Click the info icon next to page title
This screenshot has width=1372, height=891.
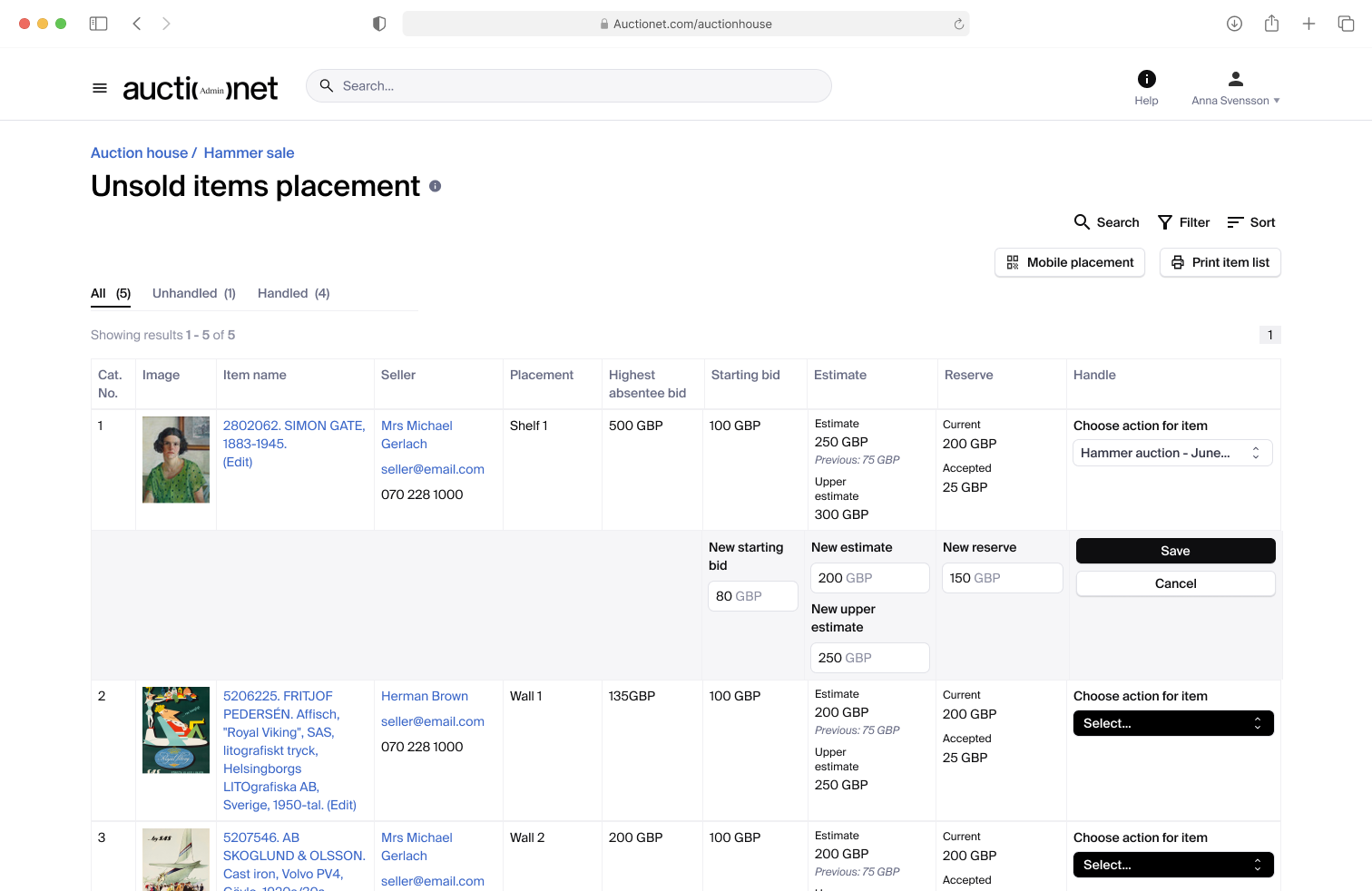pos(436,186)
